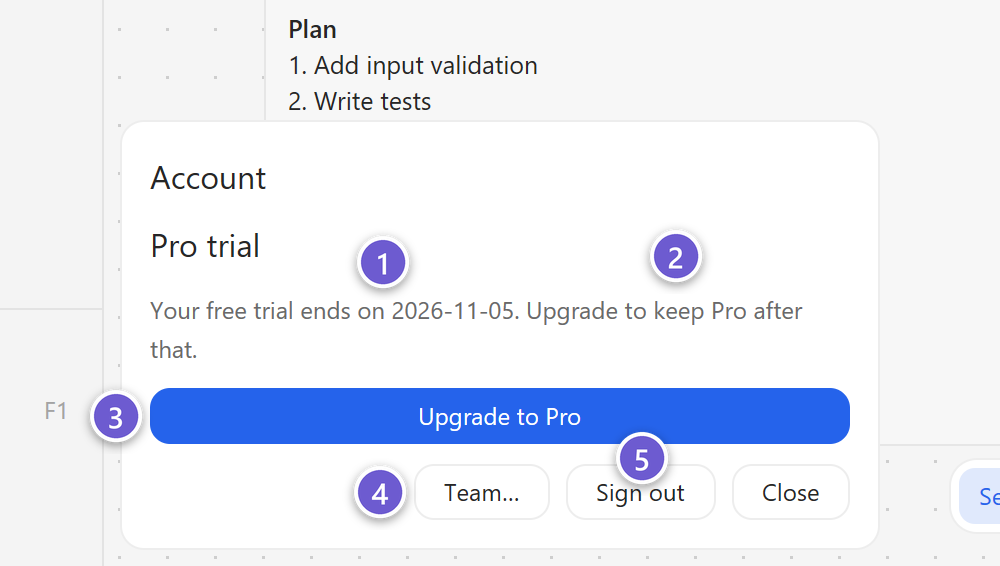Viewport: 1000px width, 566px height.
Task: Click the Account dialog title
Action: click(208, 178)
